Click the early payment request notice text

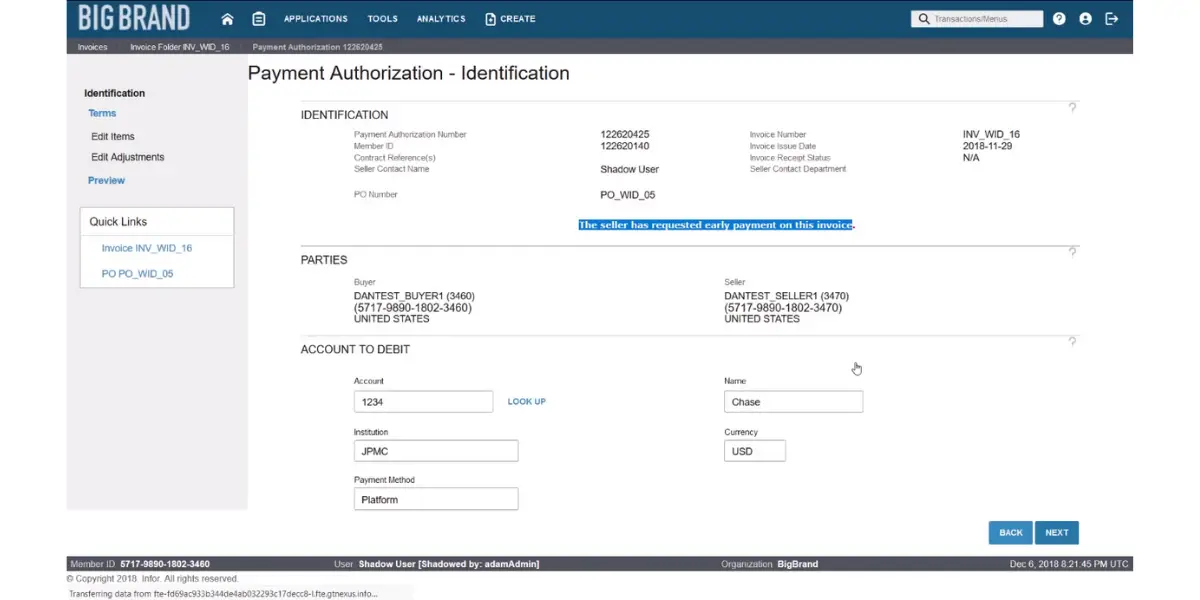click(x=716, y=225)
